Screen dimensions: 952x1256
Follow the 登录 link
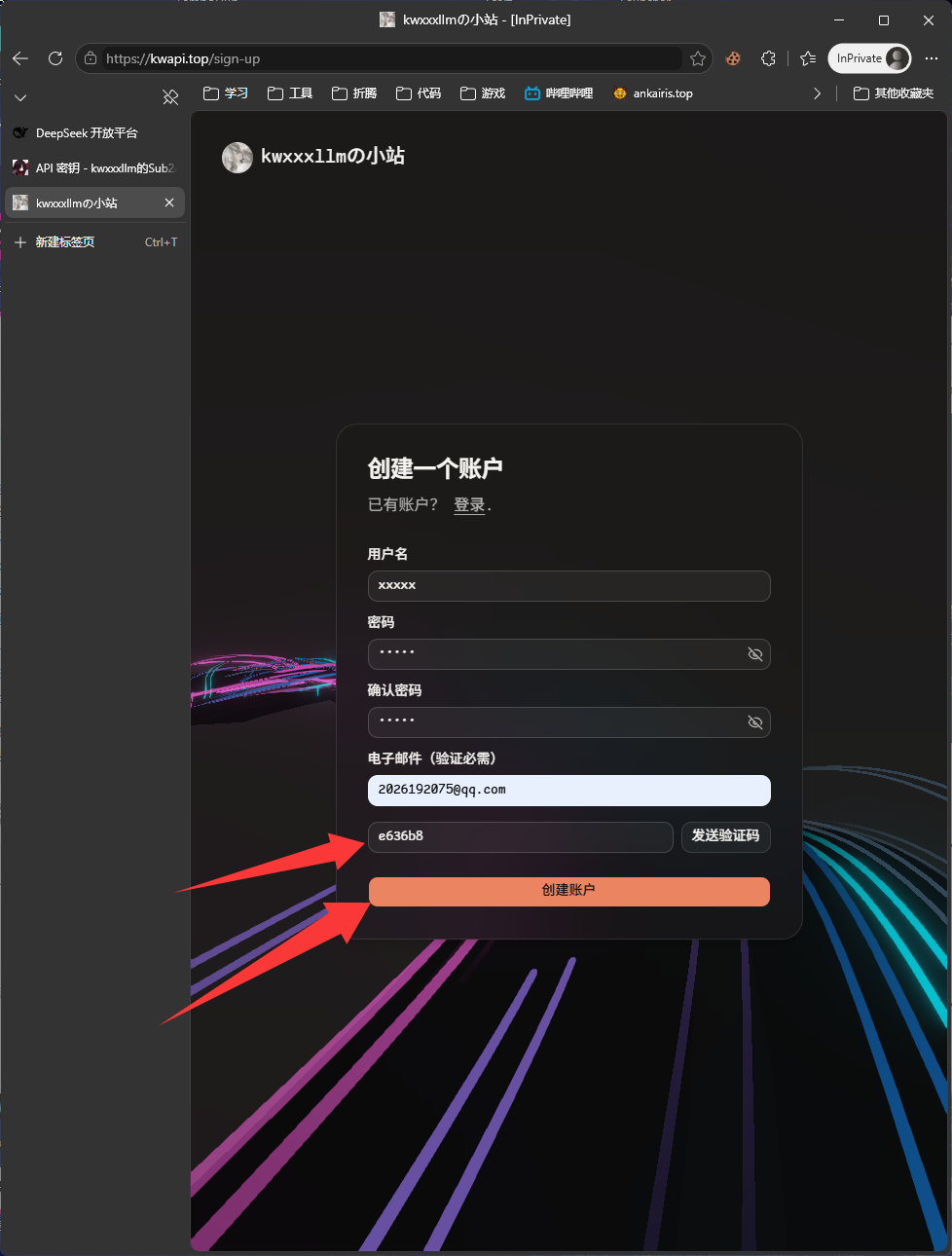click(469, 504)
